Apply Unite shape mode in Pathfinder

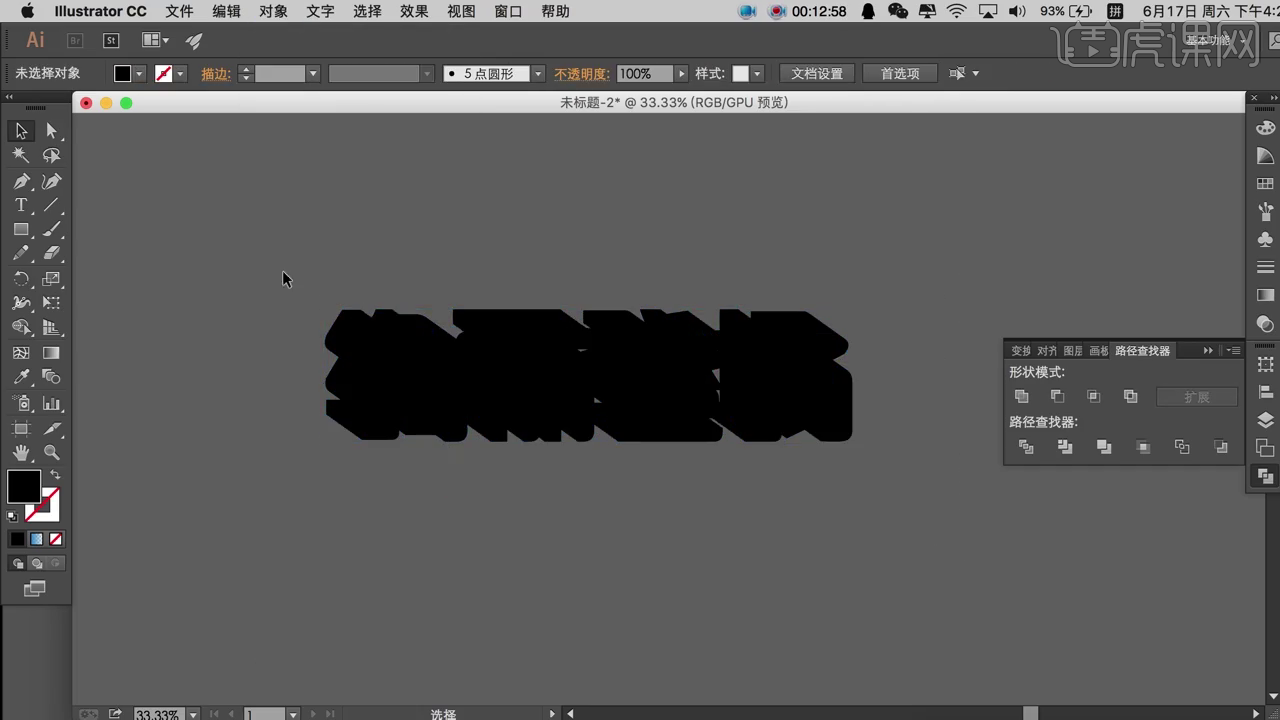pos(1021,397)
